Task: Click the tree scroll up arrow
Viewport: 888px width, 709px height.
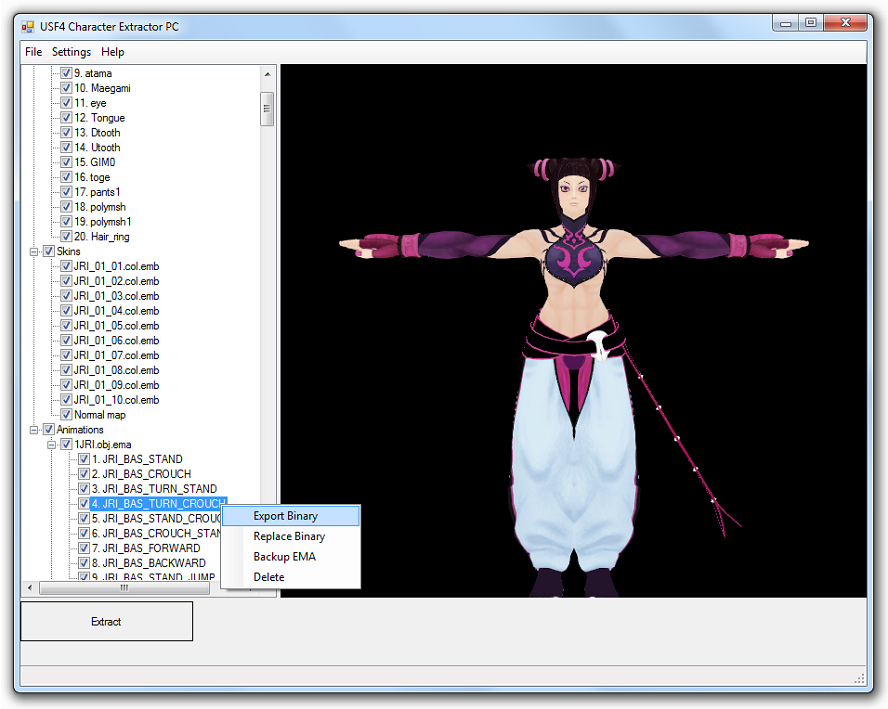Action: point(267,74)
